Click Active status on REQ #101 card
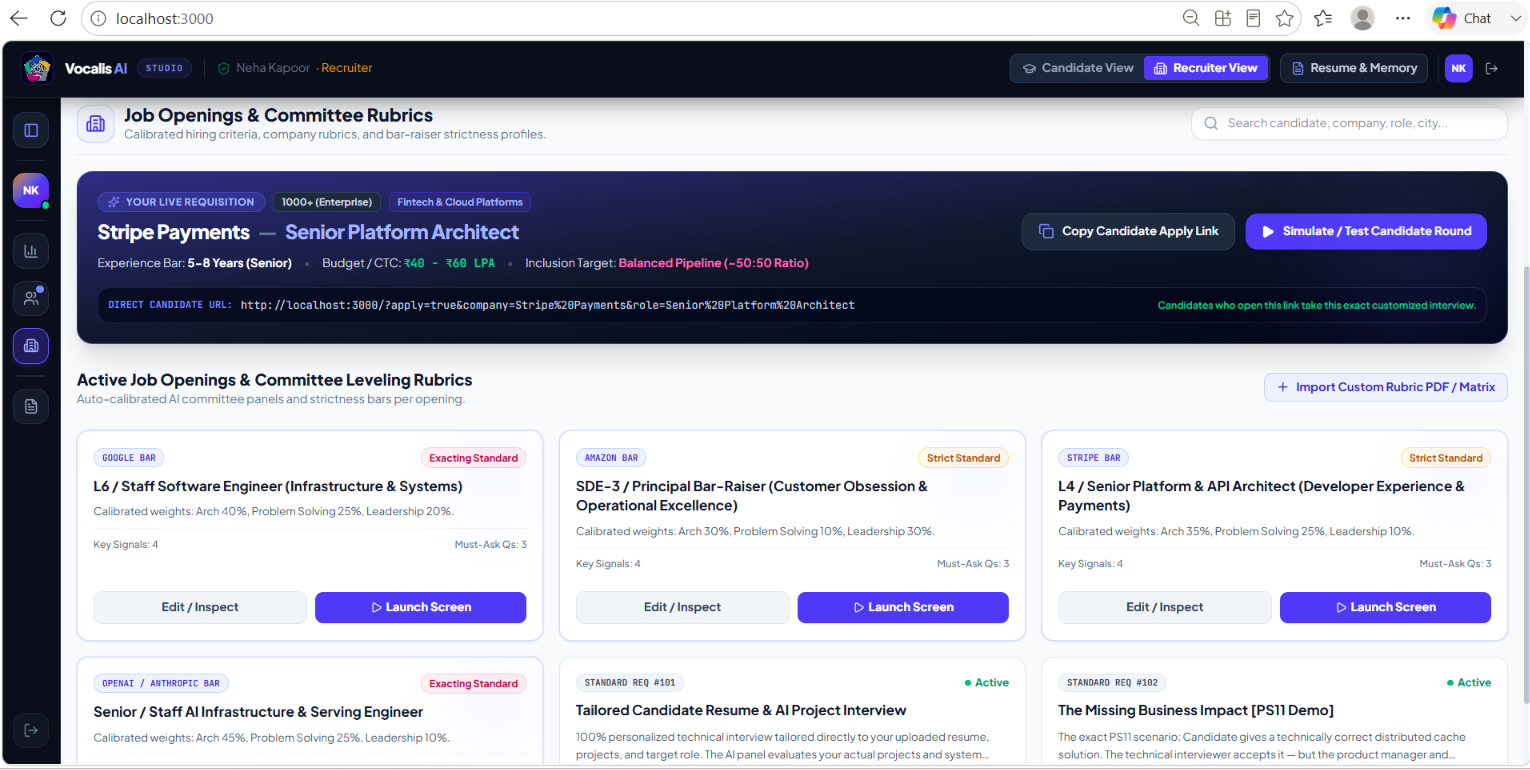 (987, 683)
